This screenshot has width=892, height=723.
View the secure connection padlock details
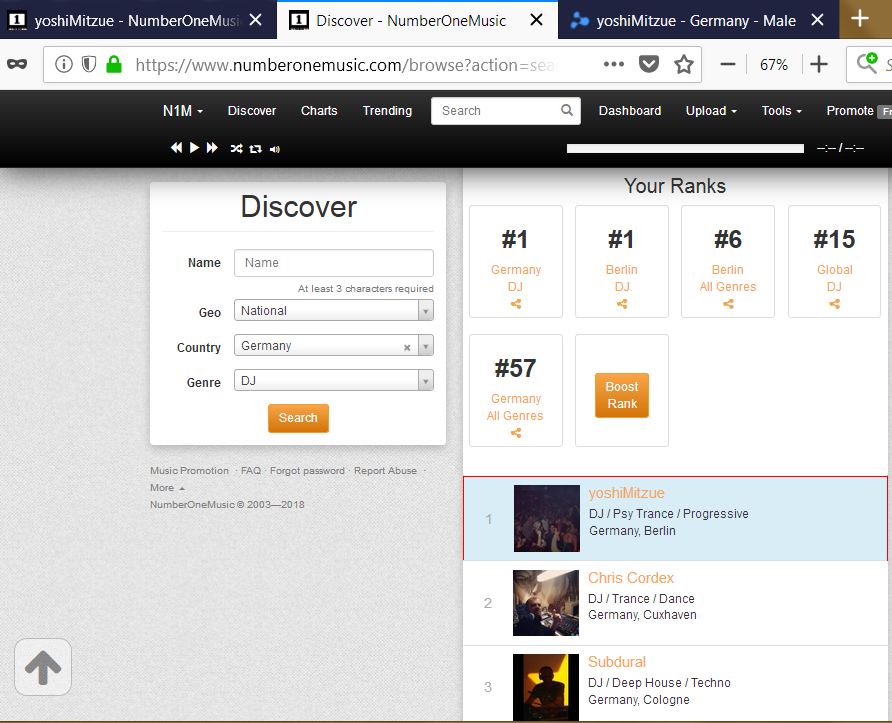(114, 64)
